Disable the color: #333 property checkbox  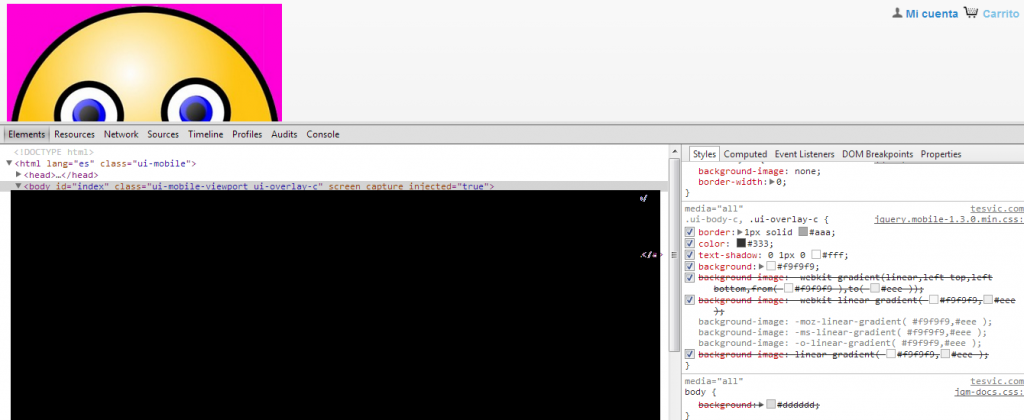(689, 244)
